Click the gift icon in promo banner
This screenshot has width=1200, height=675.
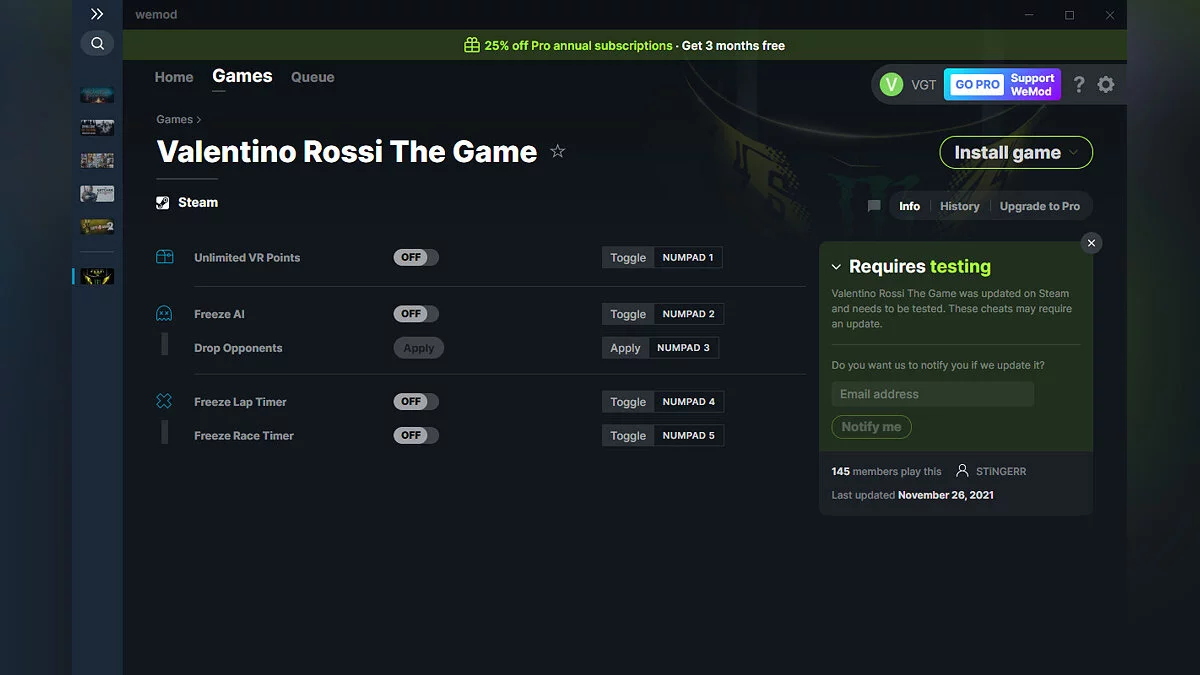[472, 45]
